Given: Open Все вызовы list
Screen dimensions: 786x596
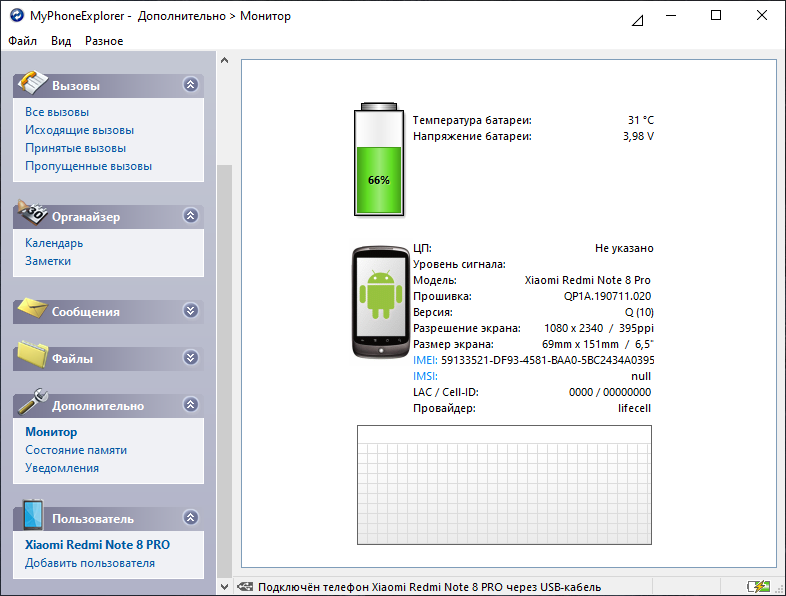Looking at the screenshot, I should (x=57, y=112).
